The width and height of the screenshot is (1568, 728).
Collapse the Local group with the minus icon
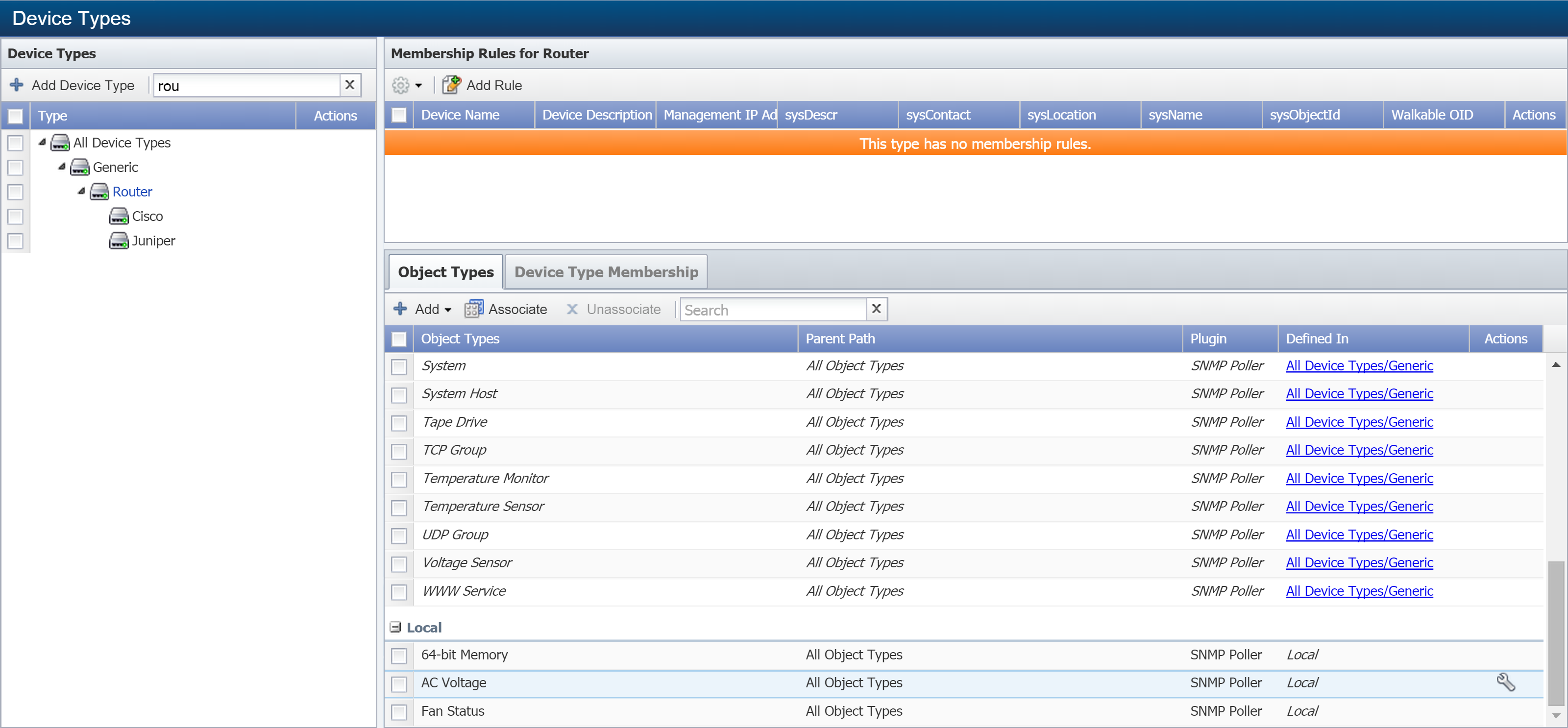point(395,627)
